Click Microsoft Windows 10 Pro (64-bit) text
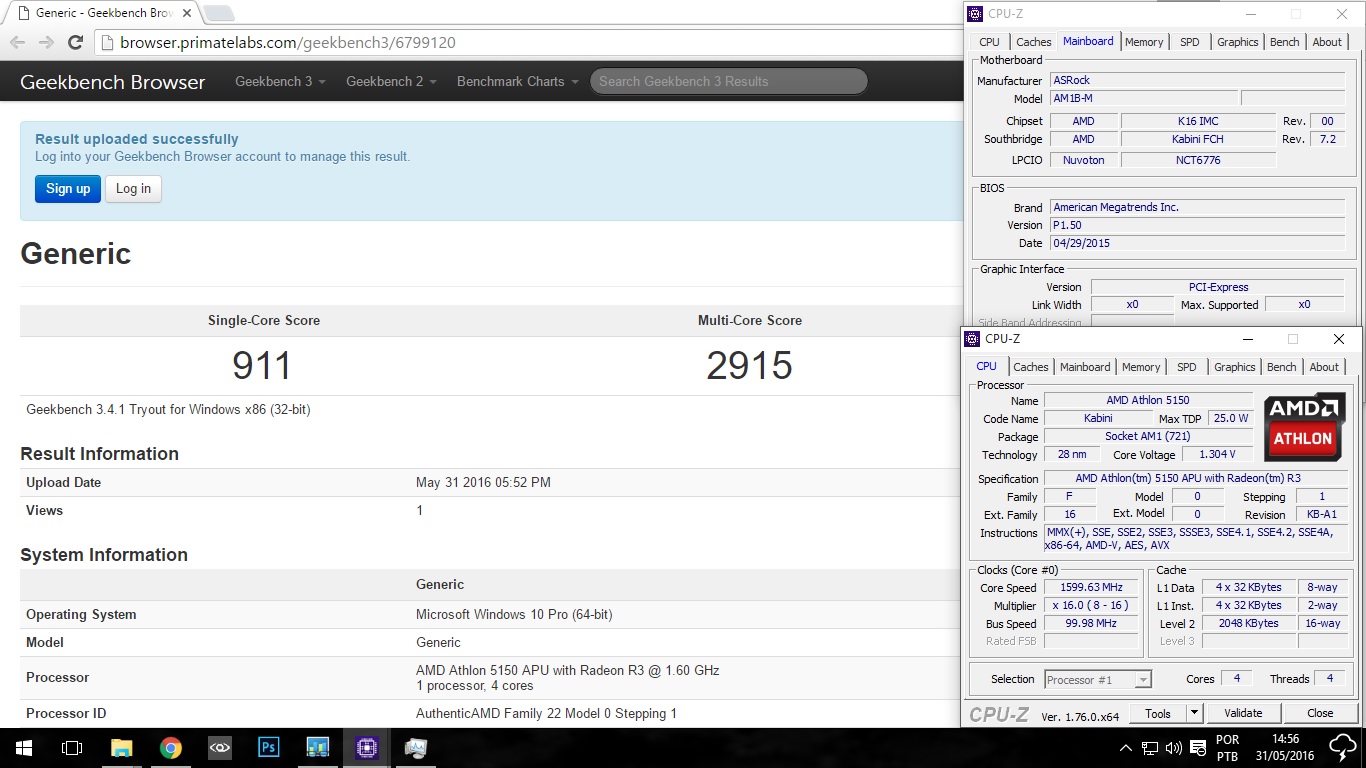The image size is (1366, 768). click(x=514, y=614)
